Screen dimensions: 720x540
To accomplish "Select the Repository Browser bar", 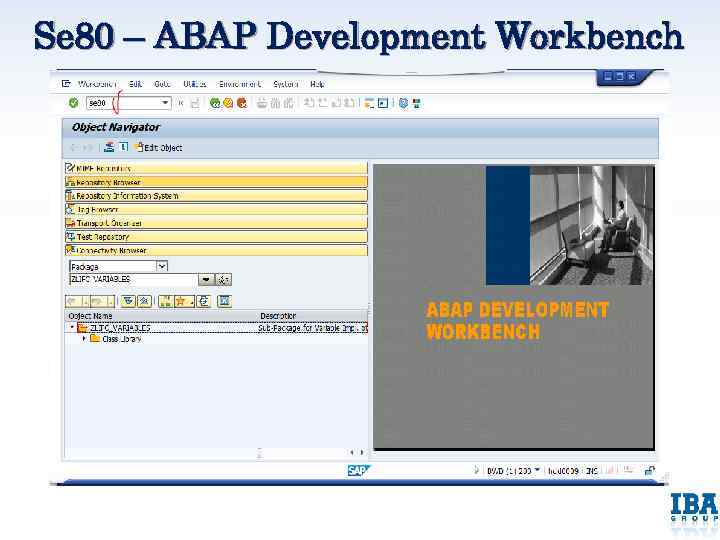I will [216, 182].
